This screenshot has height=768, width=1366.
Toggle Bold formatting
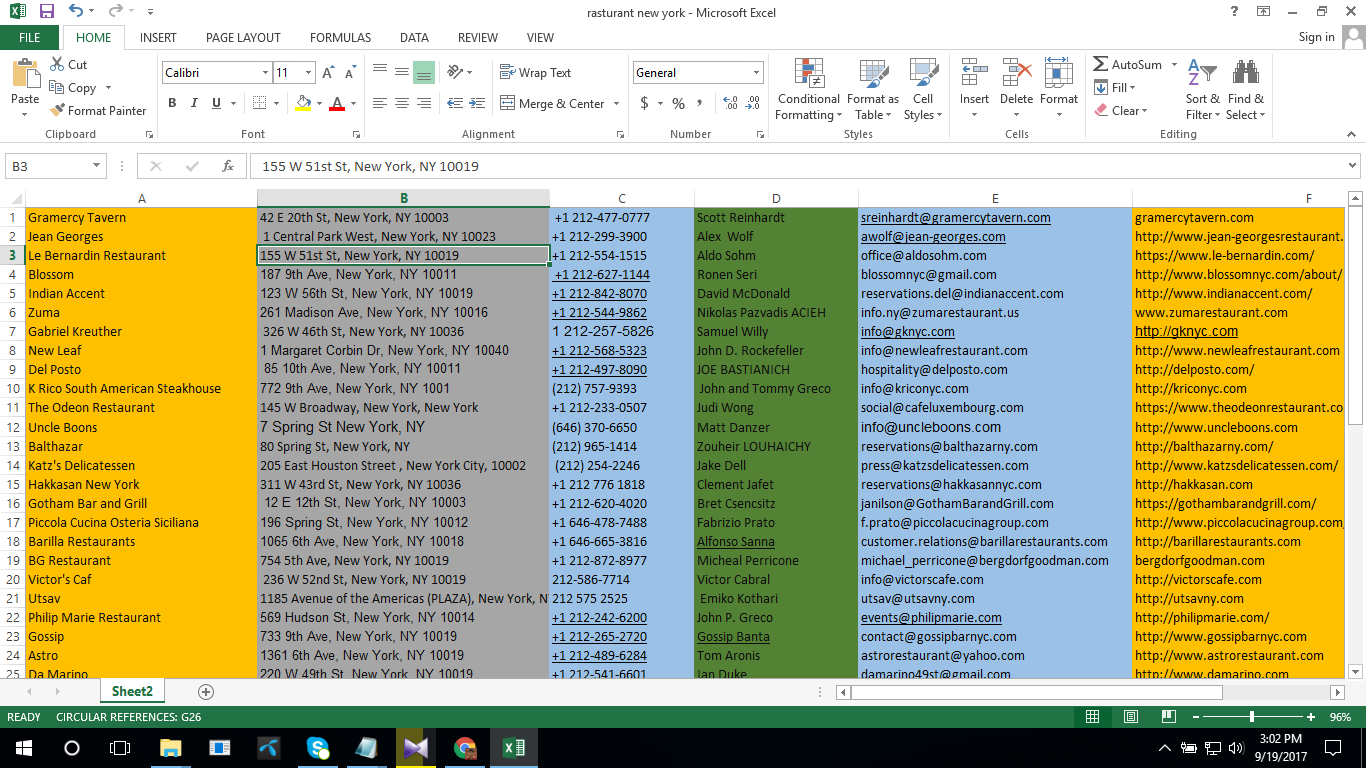pyautogui.click(x=172, y=103)
